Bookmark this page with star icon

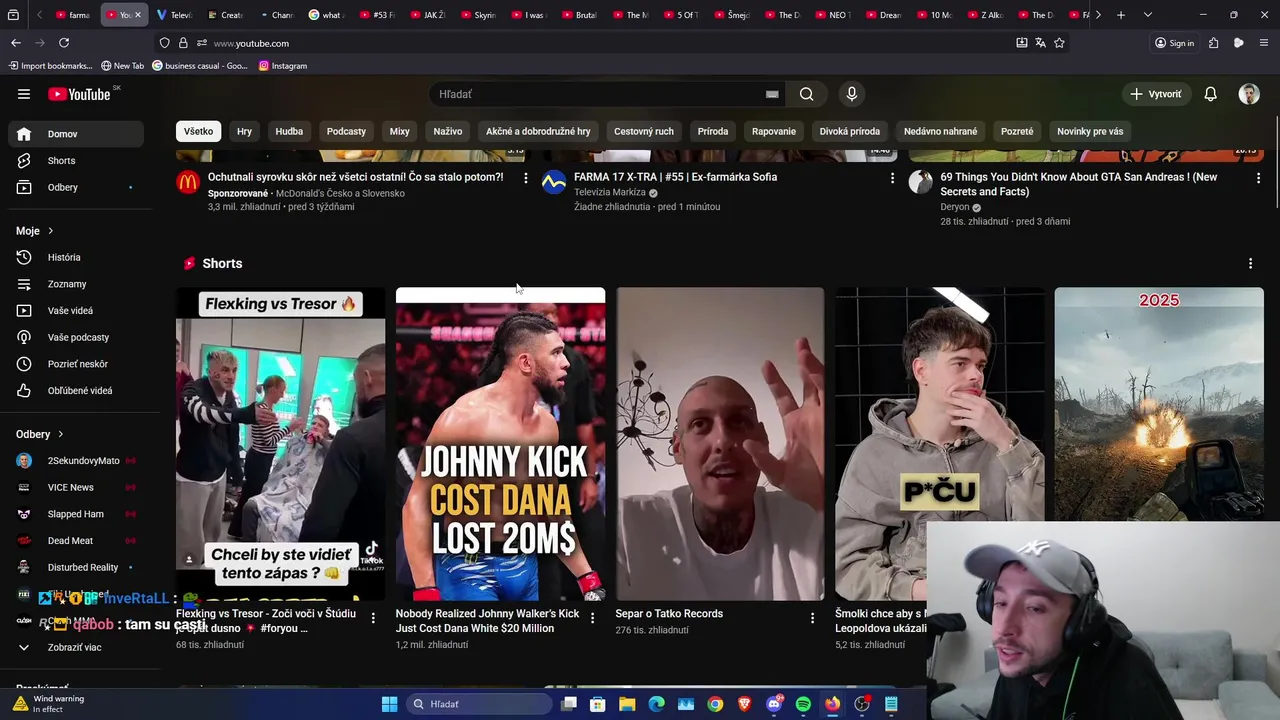[1059, 43]
